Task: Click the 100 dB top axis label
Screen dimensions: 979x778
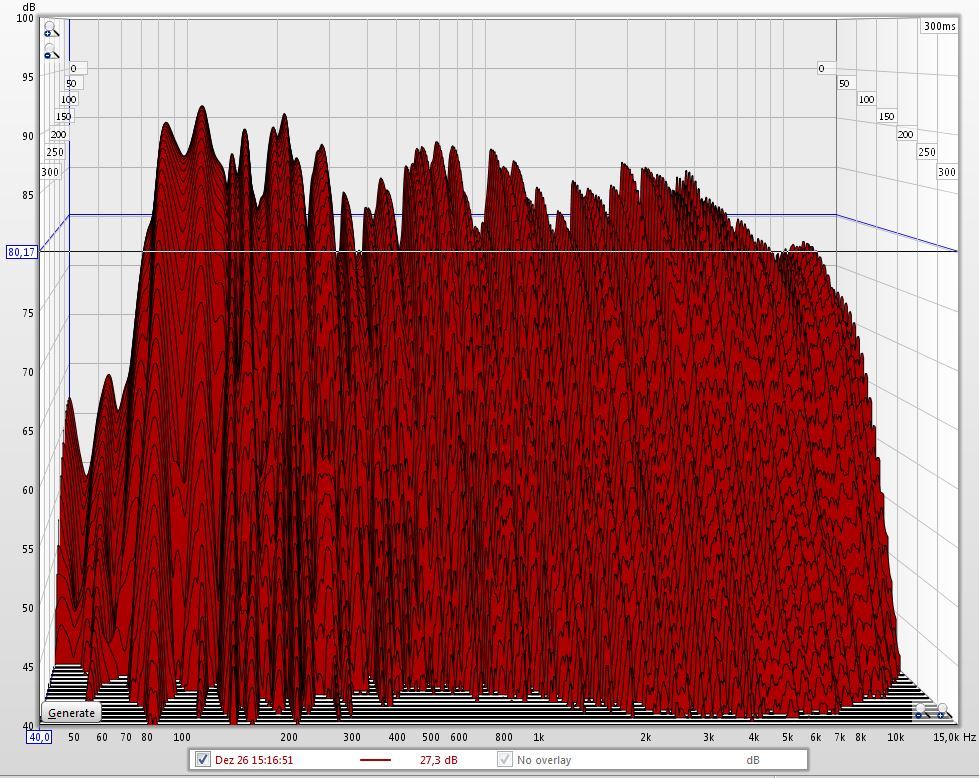Action: 25,18
